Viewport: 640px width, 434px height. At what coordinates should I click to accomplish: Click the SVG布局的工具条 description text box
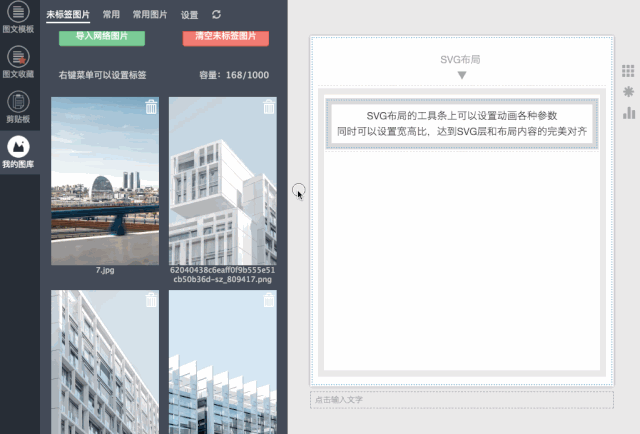pyautogui.click(x=462, y=123)
